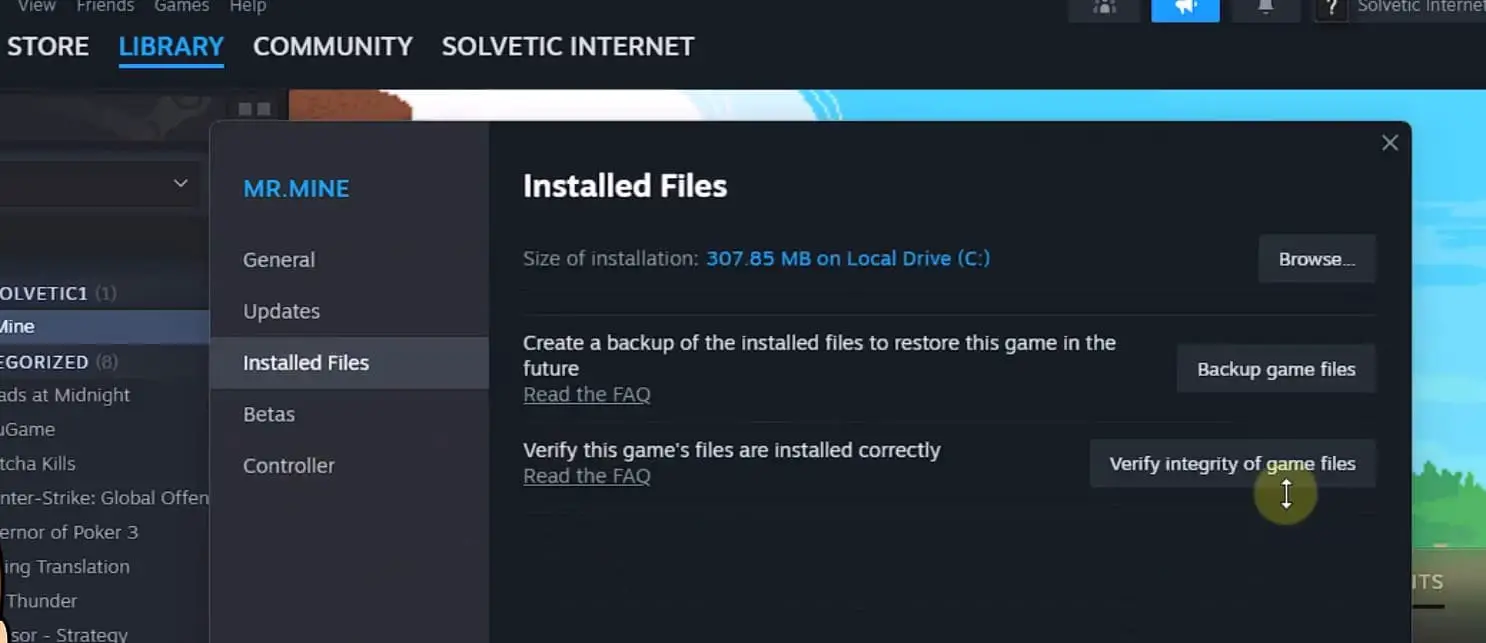This screenshot has width=1486, height=643.
Task: Close the MR.MINE properties dialog
Action: click(1389, 143)
